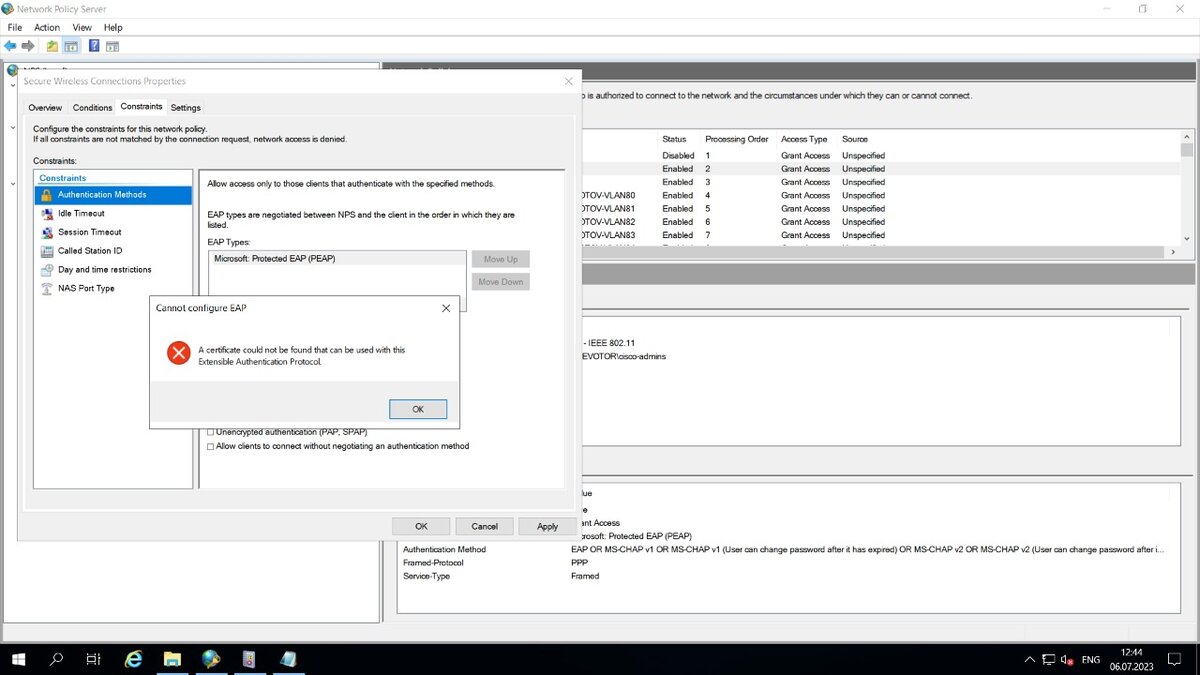
Task: Click the EVOTOR\cisco-admins condition value
Action: coord(623,356)
